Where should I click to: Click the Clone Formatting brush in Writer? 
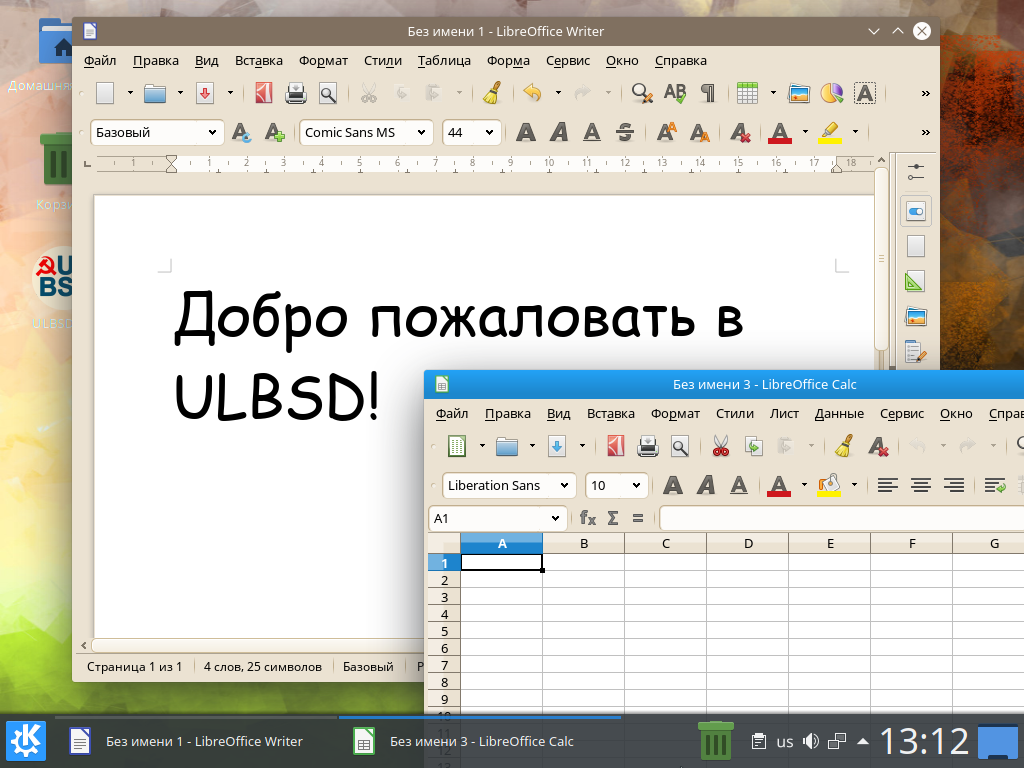coord(491,94)
